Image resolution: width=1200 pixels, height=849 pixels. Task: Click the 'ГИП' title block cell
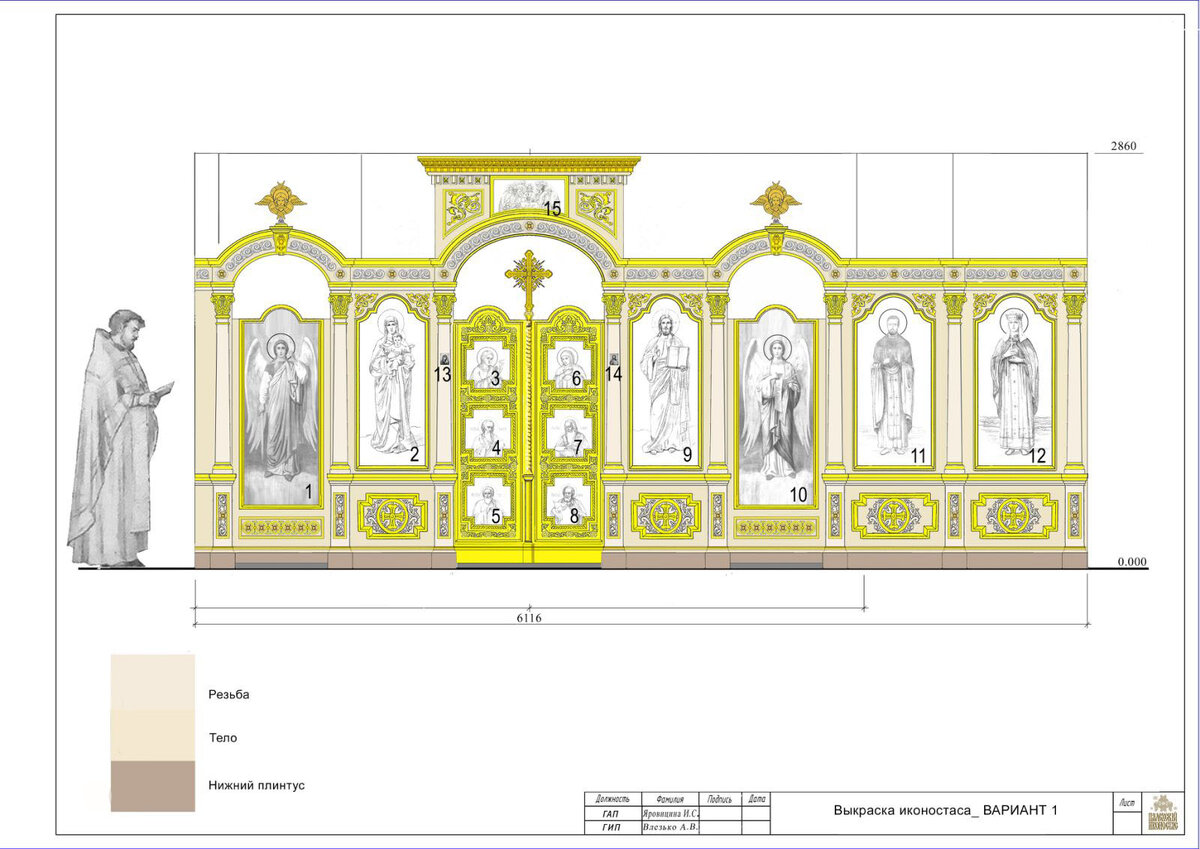[612, 827]
